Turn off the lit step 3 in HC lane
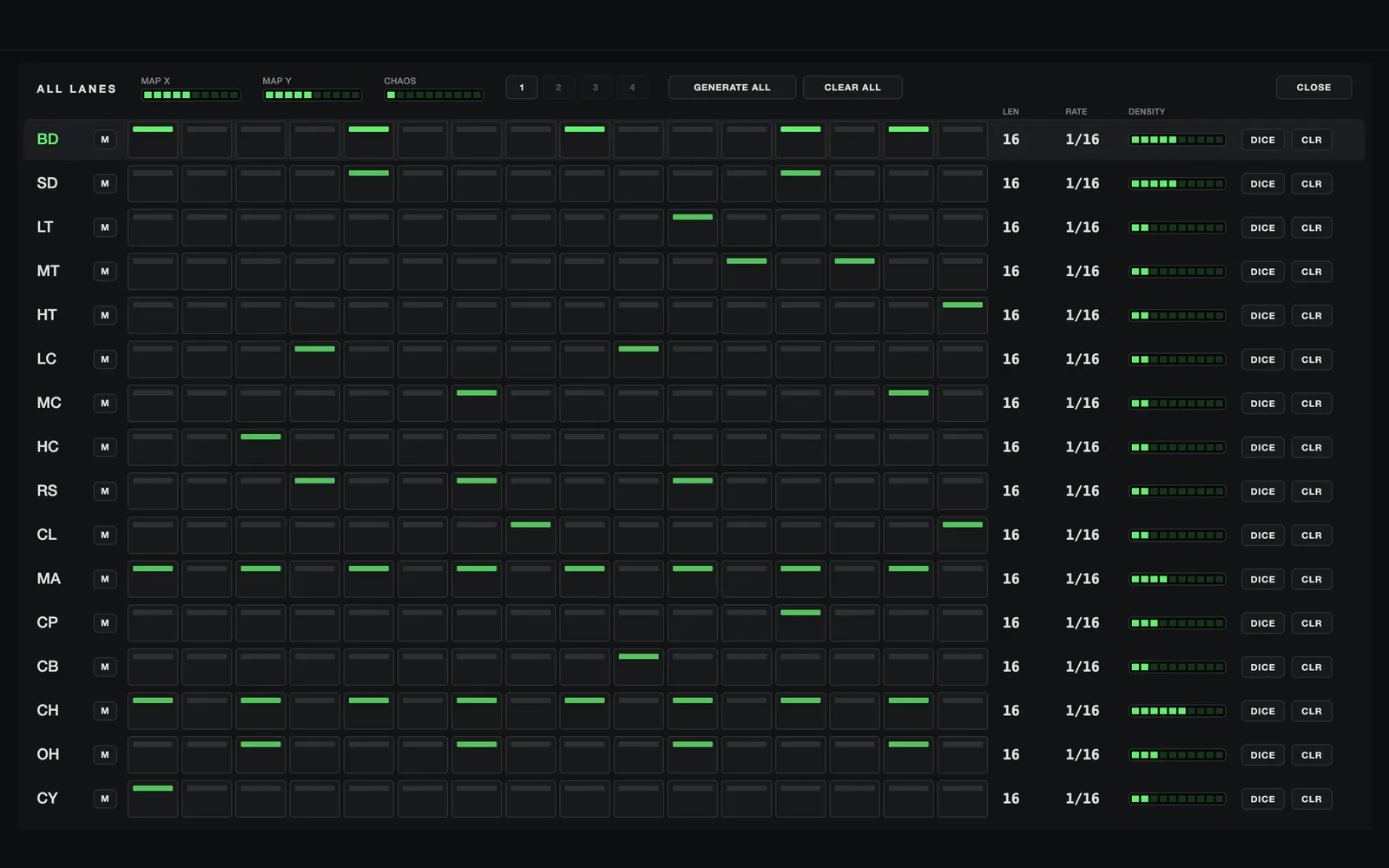 260,447
